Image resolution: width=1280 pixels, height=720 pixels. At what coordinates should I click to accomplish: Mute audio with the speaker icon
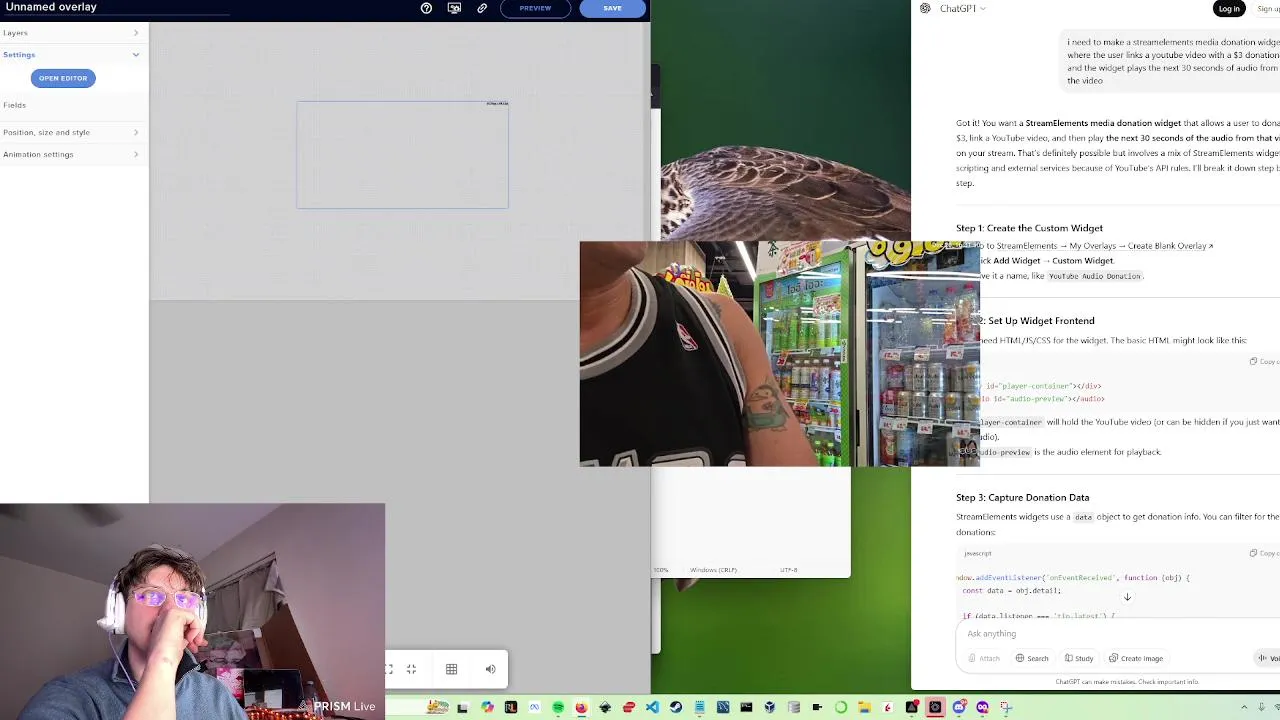point(490,669)
